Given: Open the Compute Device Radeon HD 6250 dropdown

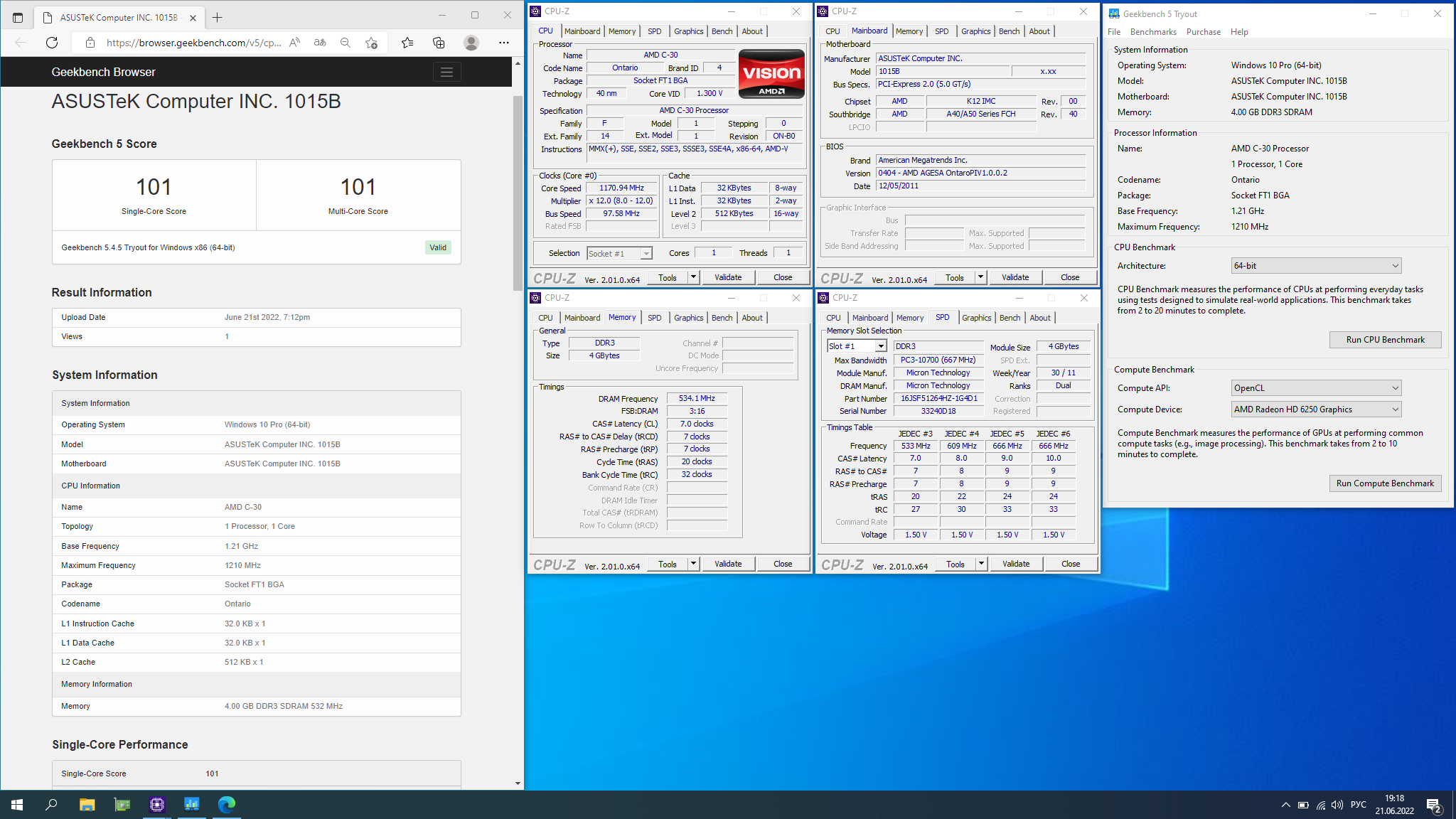Looking at the screenshot, I should 1316,409.
